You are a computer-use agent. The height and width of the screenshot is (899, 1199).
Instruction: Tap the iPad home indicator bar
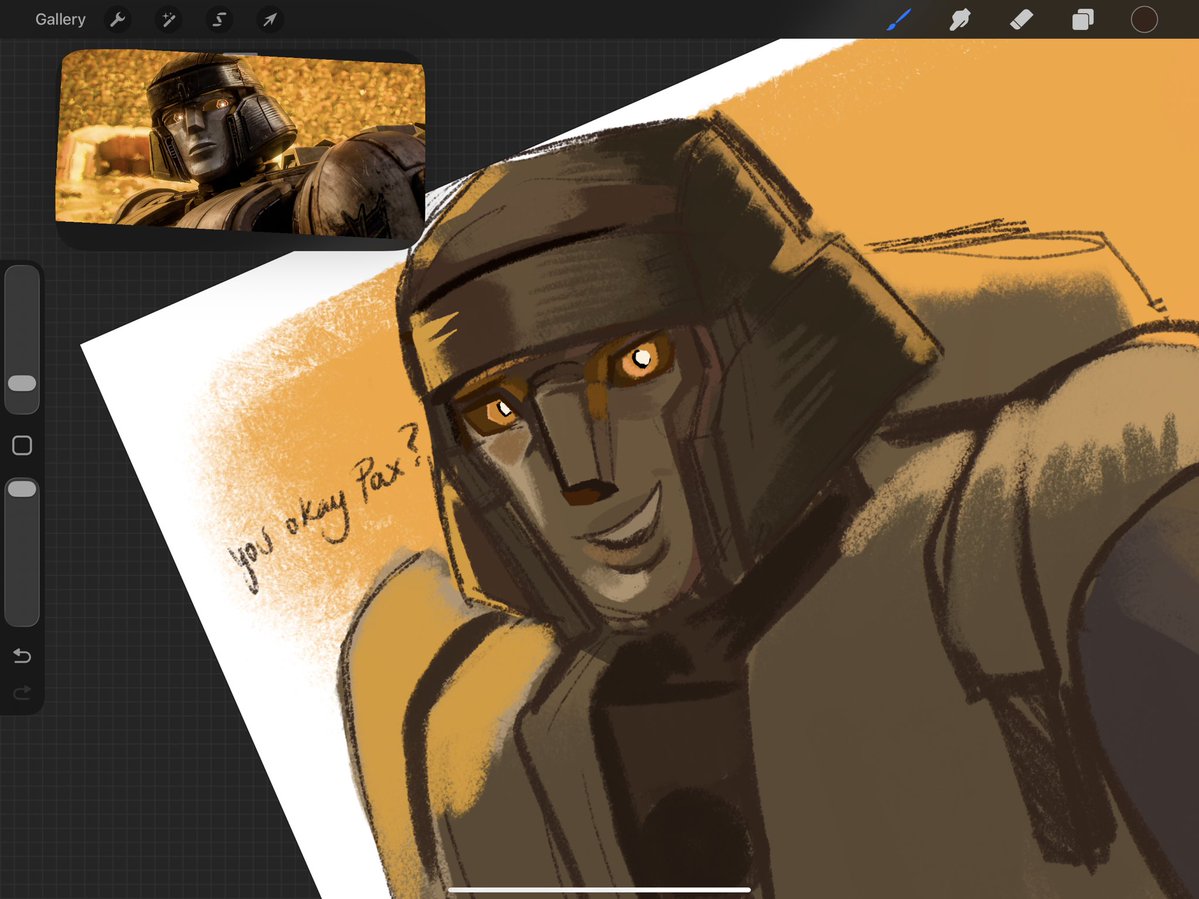(600, 890)
